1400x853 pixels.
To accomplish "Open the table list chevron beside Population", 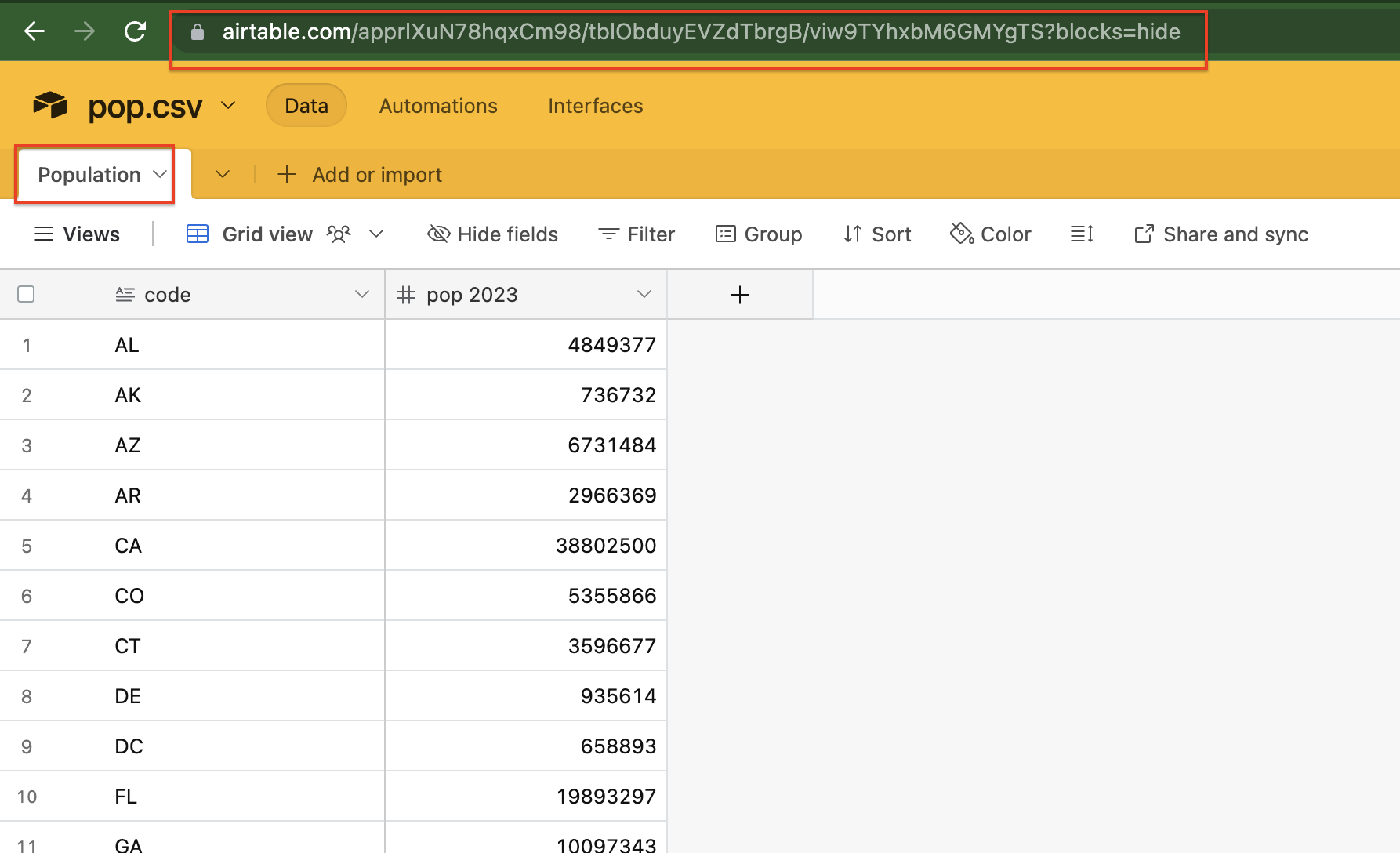I will [x=223, y=174].
